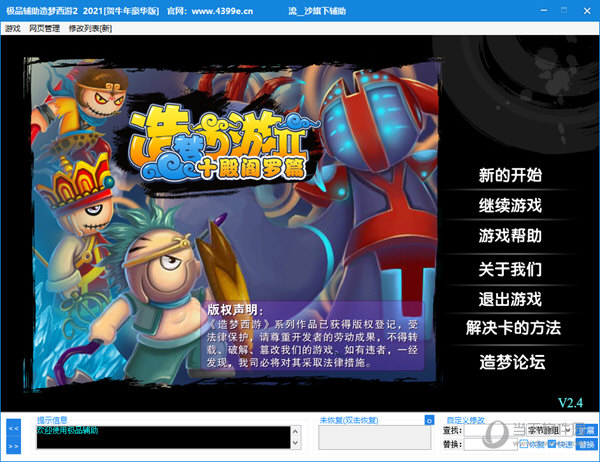
Task: Toggle the 恢复 checkbox
Action: pos(523,444)
